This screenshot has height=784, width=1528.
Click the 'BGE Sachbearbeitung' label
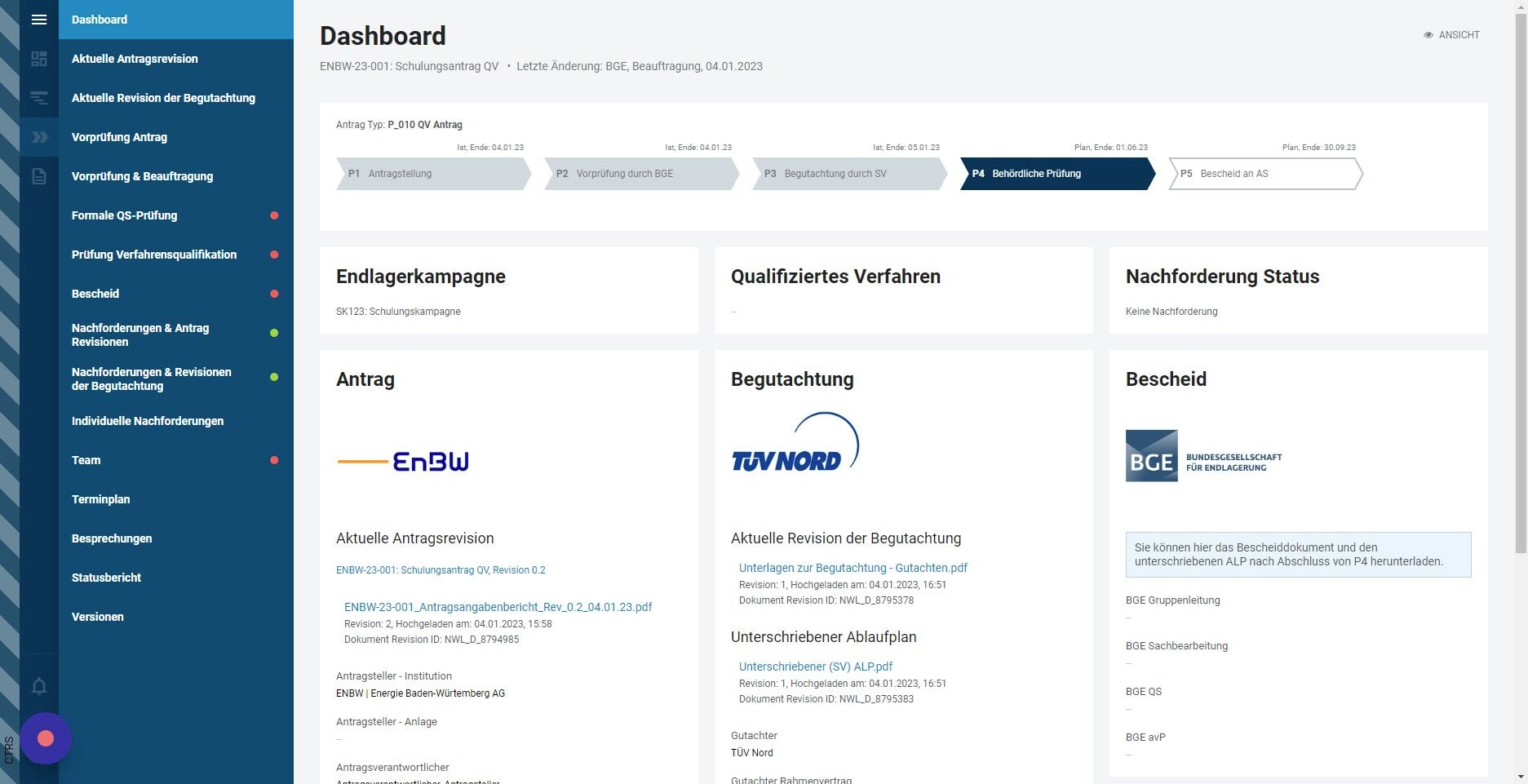click(x=1176, y=646)
